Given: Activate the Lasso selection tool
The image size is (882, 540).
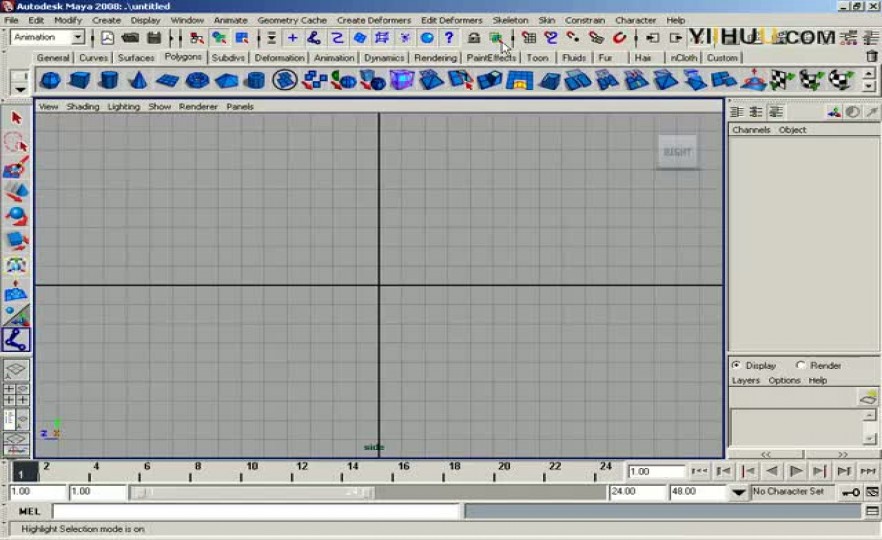Looking at the screenshot, I should click(x=16, y=143).
